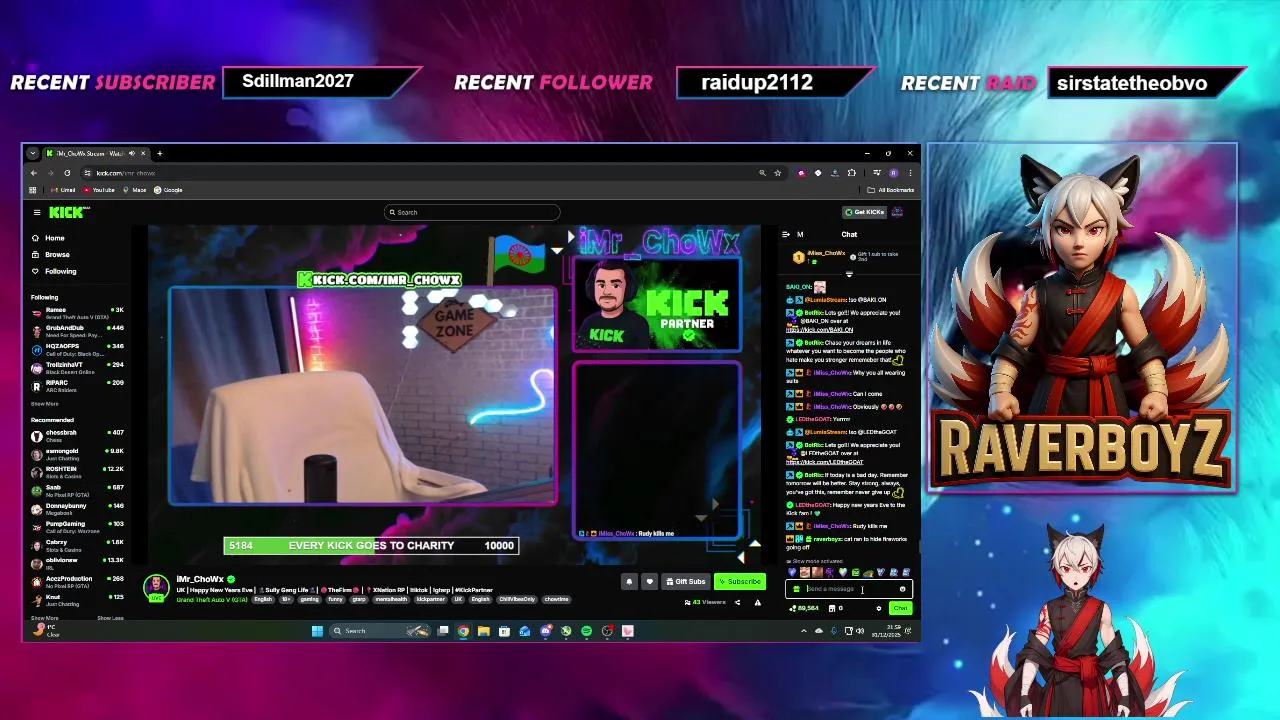Open the user avatar menu top right
The image size is (1280, 720).
[x=898, y=212]
